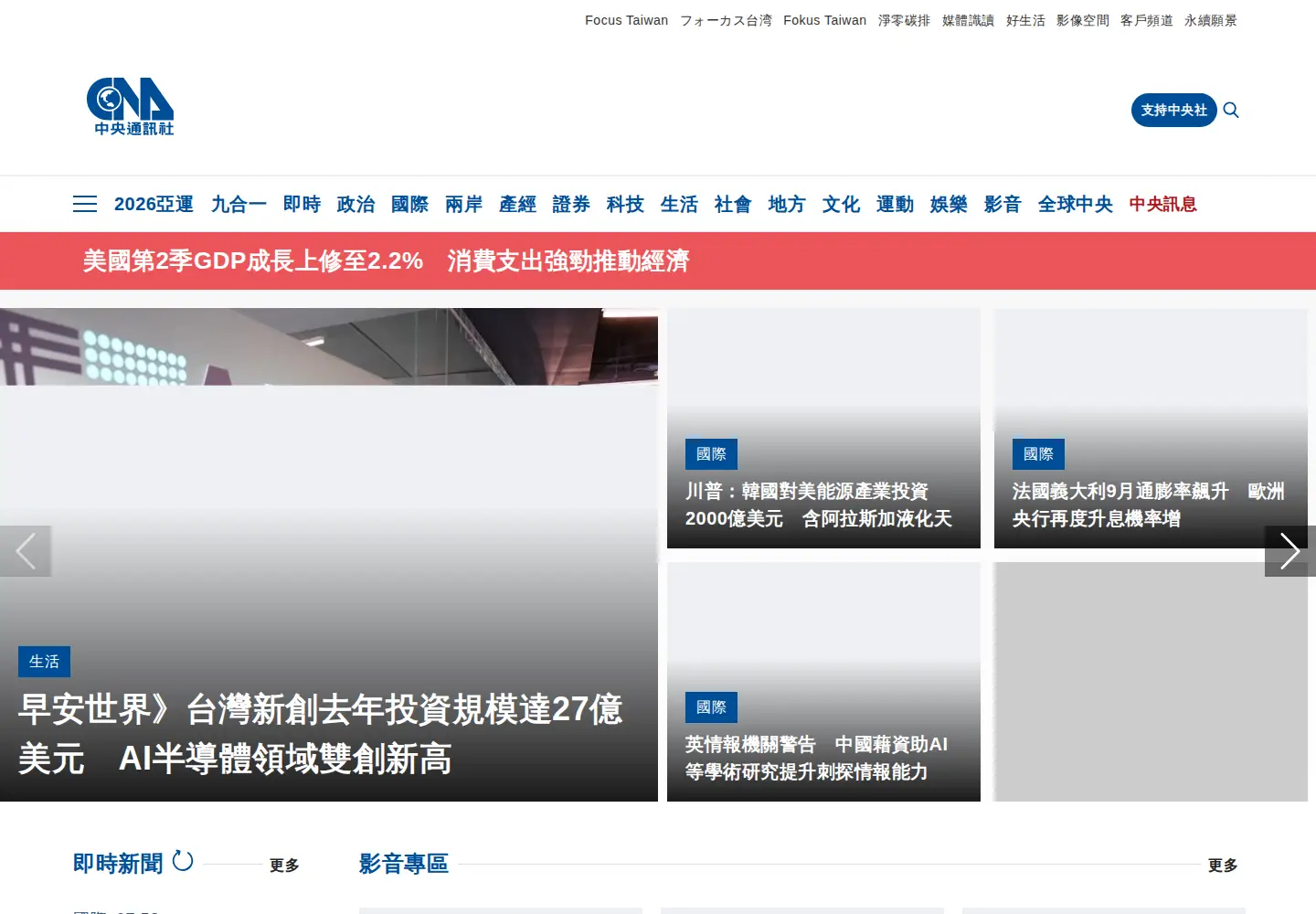The height and width of the screenshot is (914, 1316).
Task: Open the 影像空間 top link
Action: click(1083, 20)
